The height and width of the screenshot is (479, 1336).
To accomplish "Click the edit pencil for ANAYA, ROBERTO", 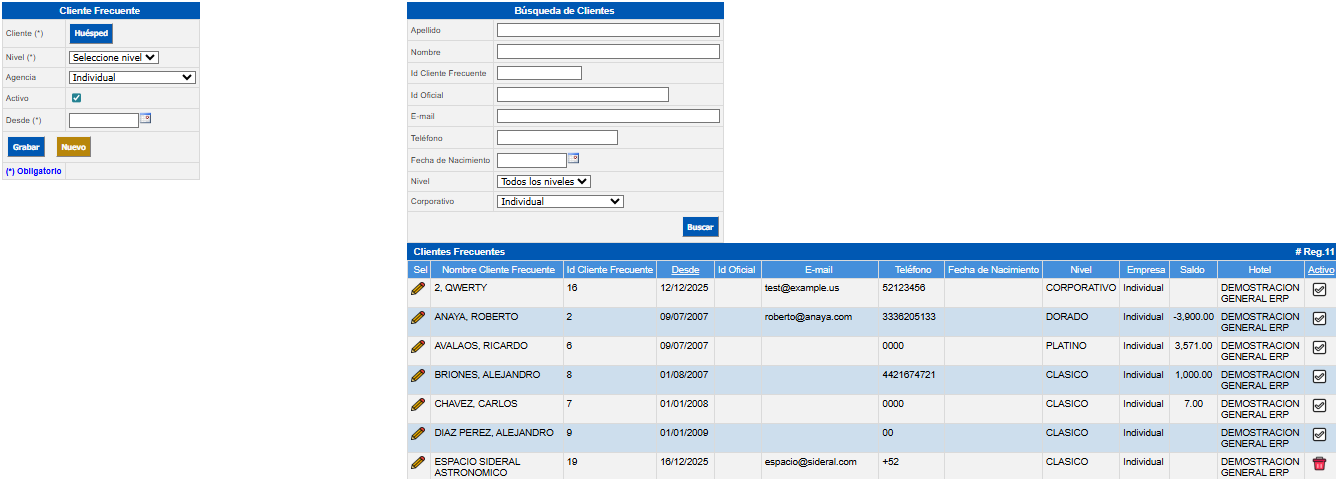I will (418, 317).
